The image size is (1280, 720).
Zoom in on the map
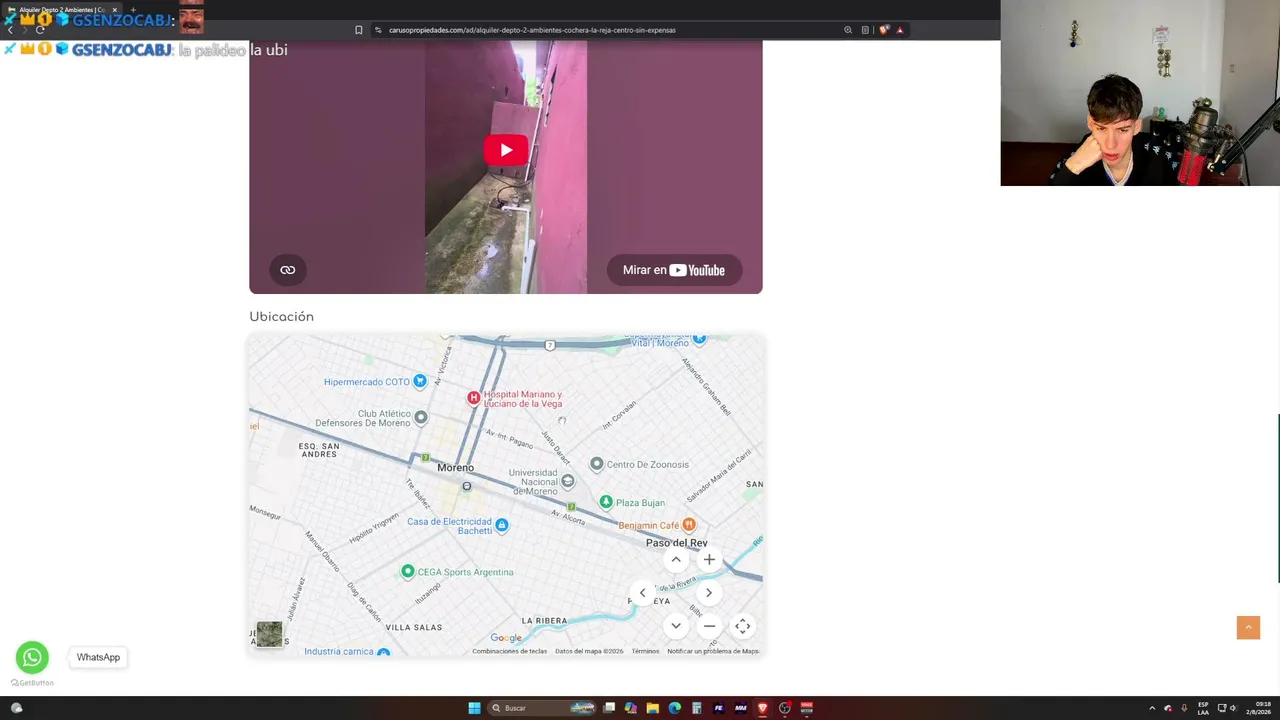(709, 560)
